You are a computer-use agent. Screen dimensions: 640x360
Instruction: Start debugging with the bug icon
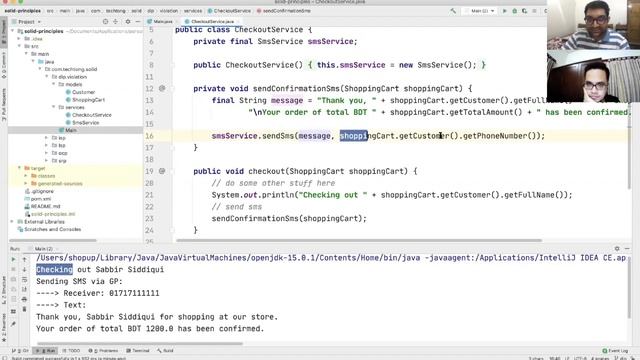(515, 11)
